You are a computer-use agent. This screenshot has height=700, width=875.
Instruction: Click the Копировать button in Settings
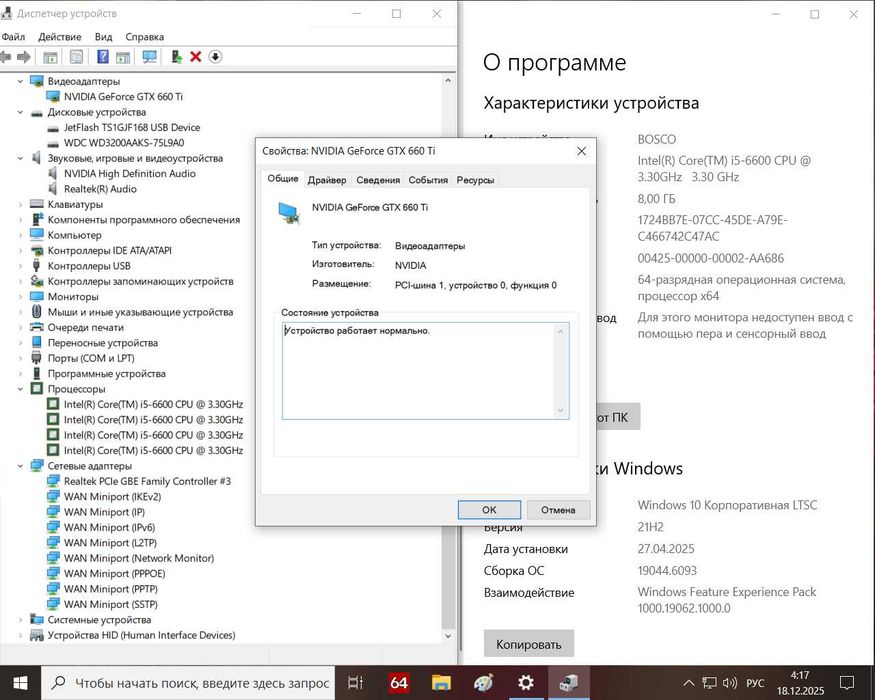pos(528,644)
